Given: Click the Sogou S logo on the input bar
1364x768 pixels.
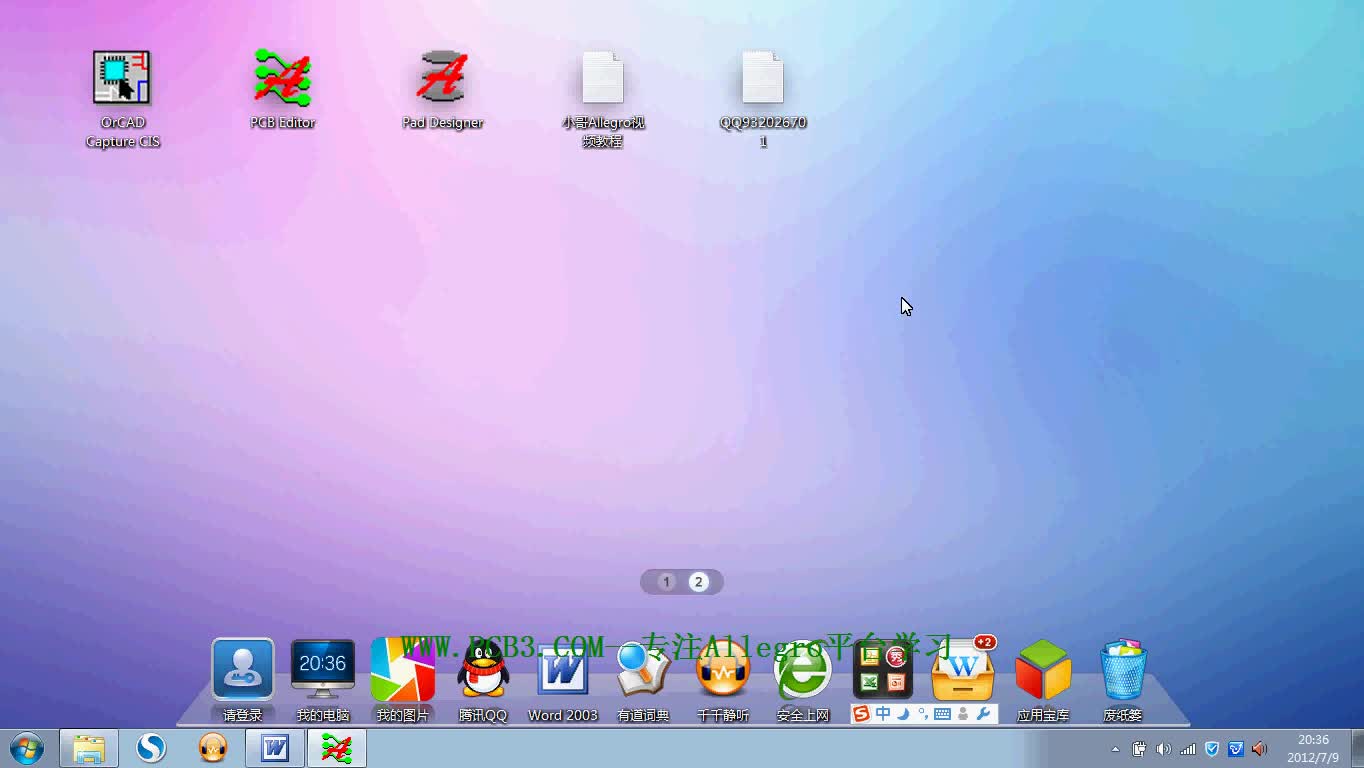Looking at the screenshot, I should 861,714.
